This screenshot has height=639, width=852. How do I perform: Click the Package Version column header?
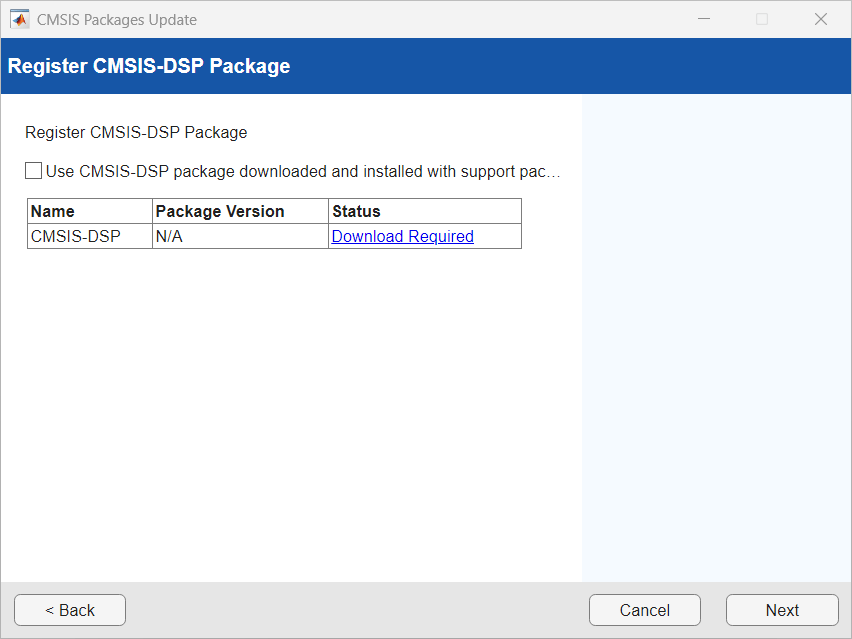[x=240, y=211]
